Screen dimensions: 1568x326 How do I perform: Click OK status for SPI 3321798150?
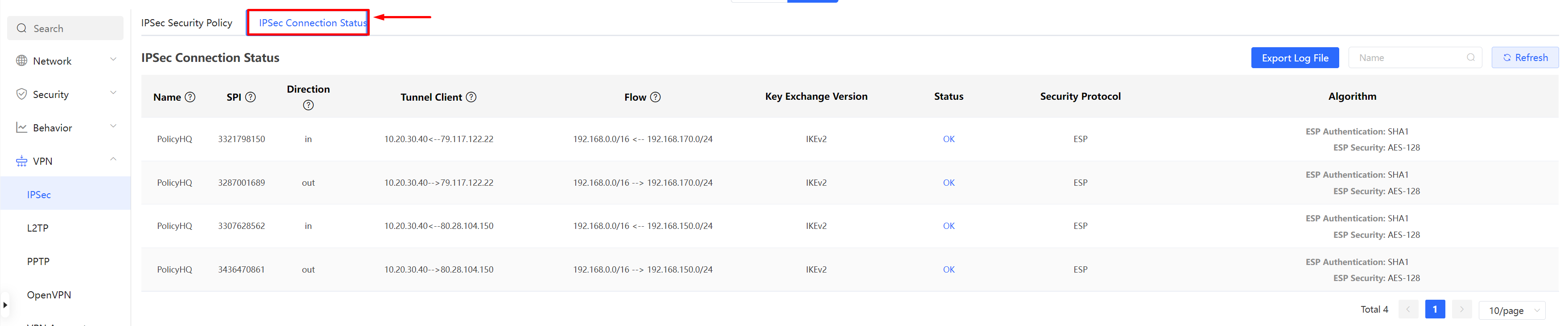click(x=949, y=139)
